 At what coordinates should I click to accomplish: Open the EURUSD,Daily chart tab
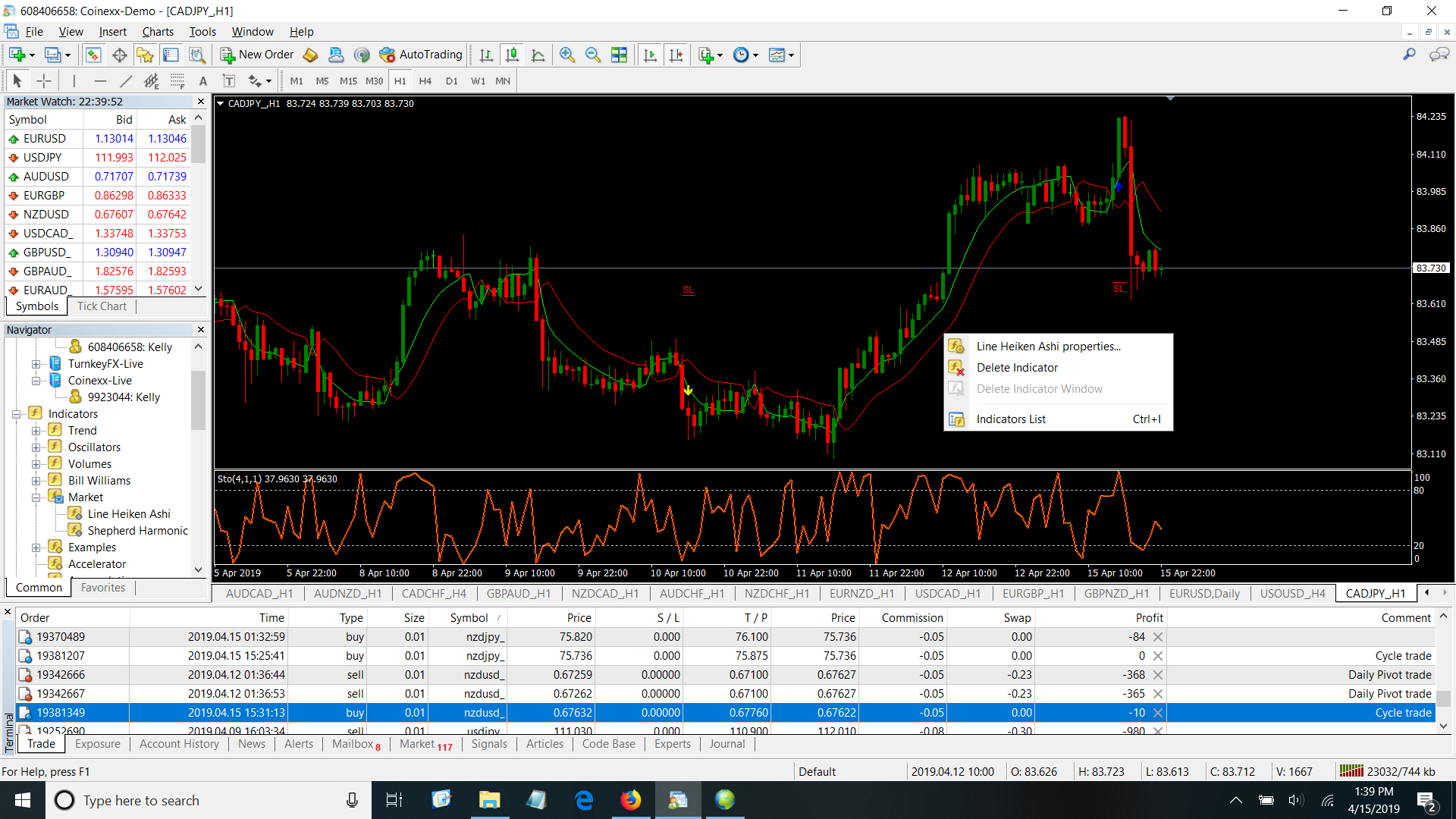point(1204,594)
